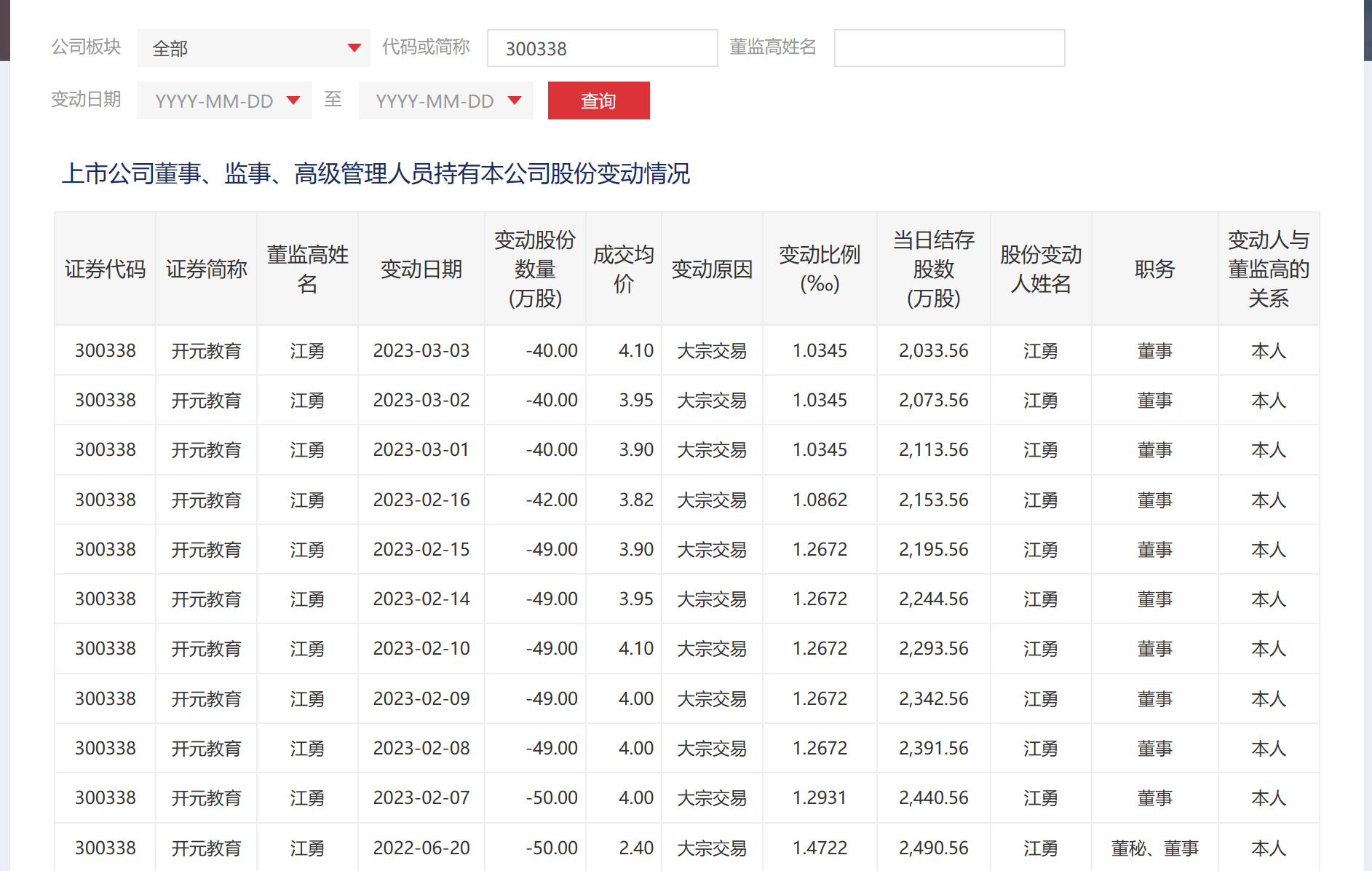Select the date cell 2023-02-07

[421, 797]
